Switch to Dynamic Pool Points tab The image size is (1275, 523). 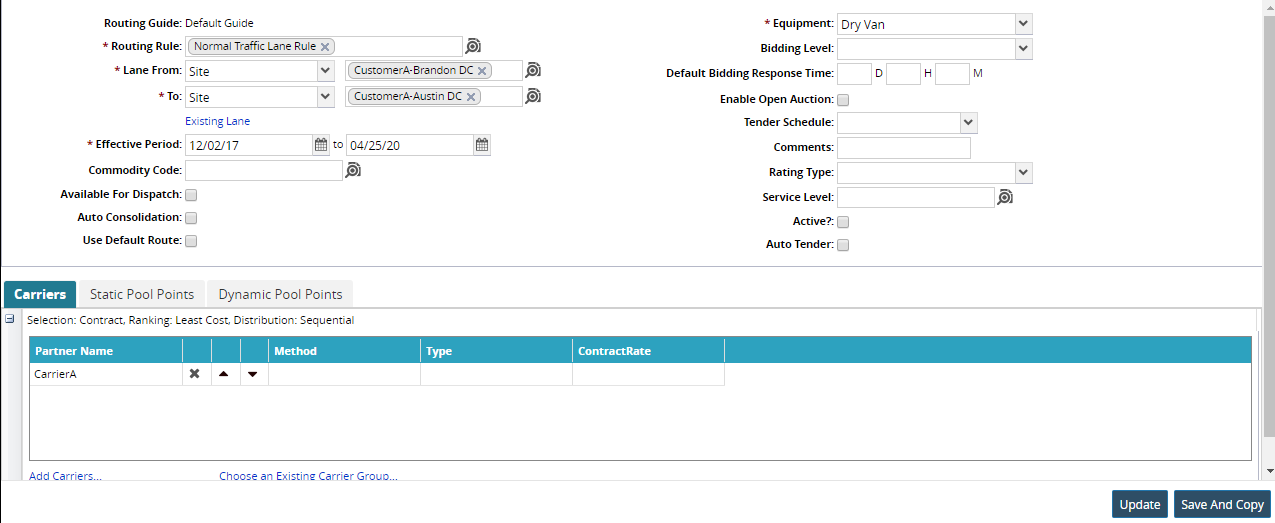[280, 294]
